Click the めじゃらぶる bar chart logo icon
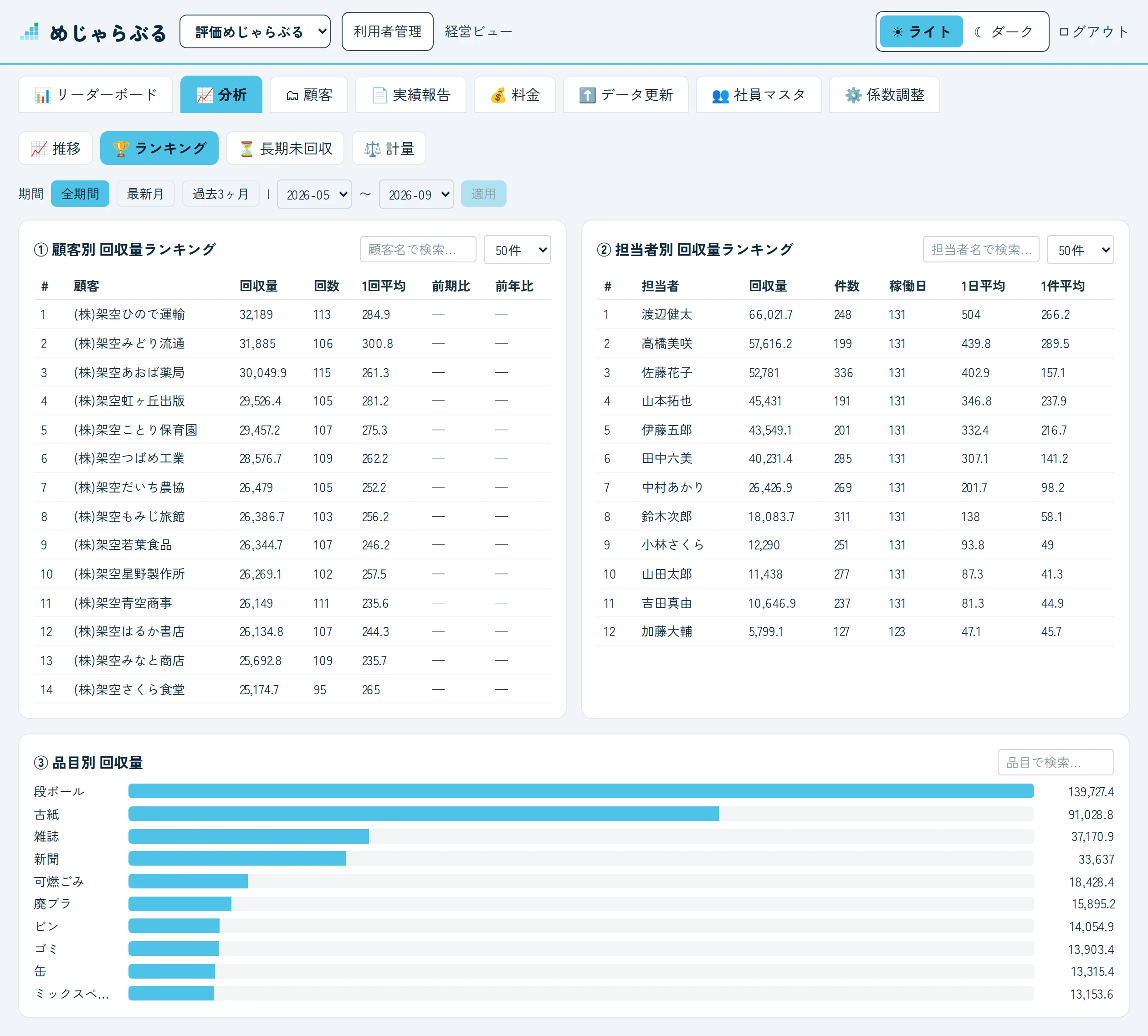1148x1036 pixels. click(30, 32)
